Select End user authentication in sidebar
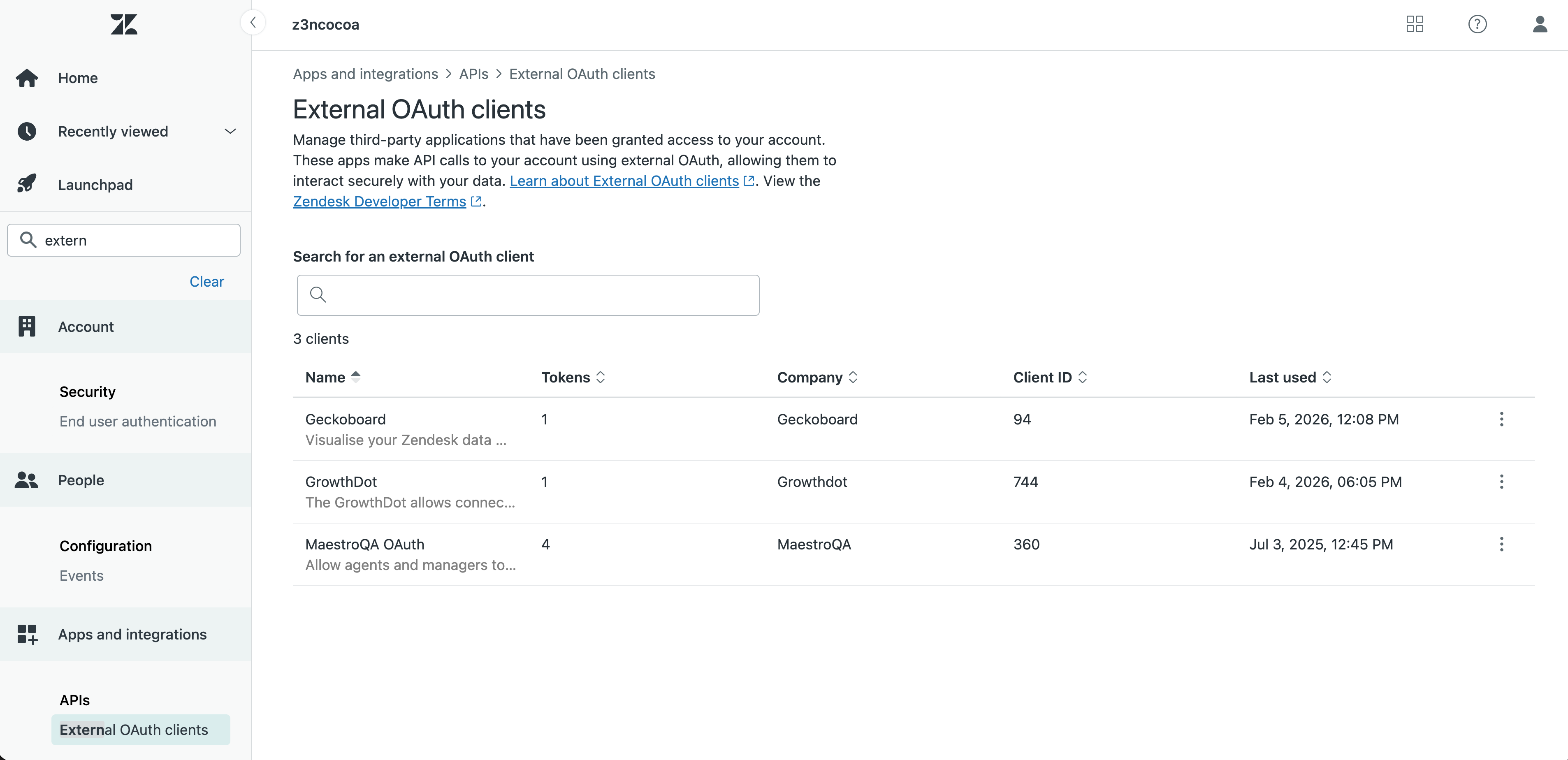1568x760 pixels. [137, 422]
